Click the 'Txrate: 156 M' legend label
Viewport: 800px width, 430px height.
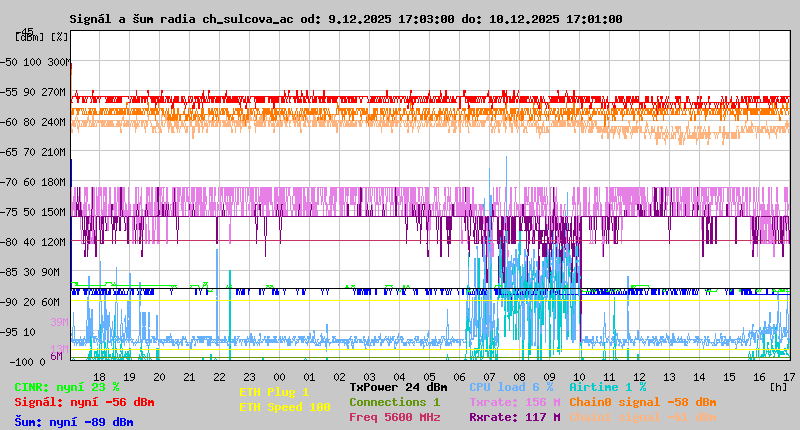point(515,402)
